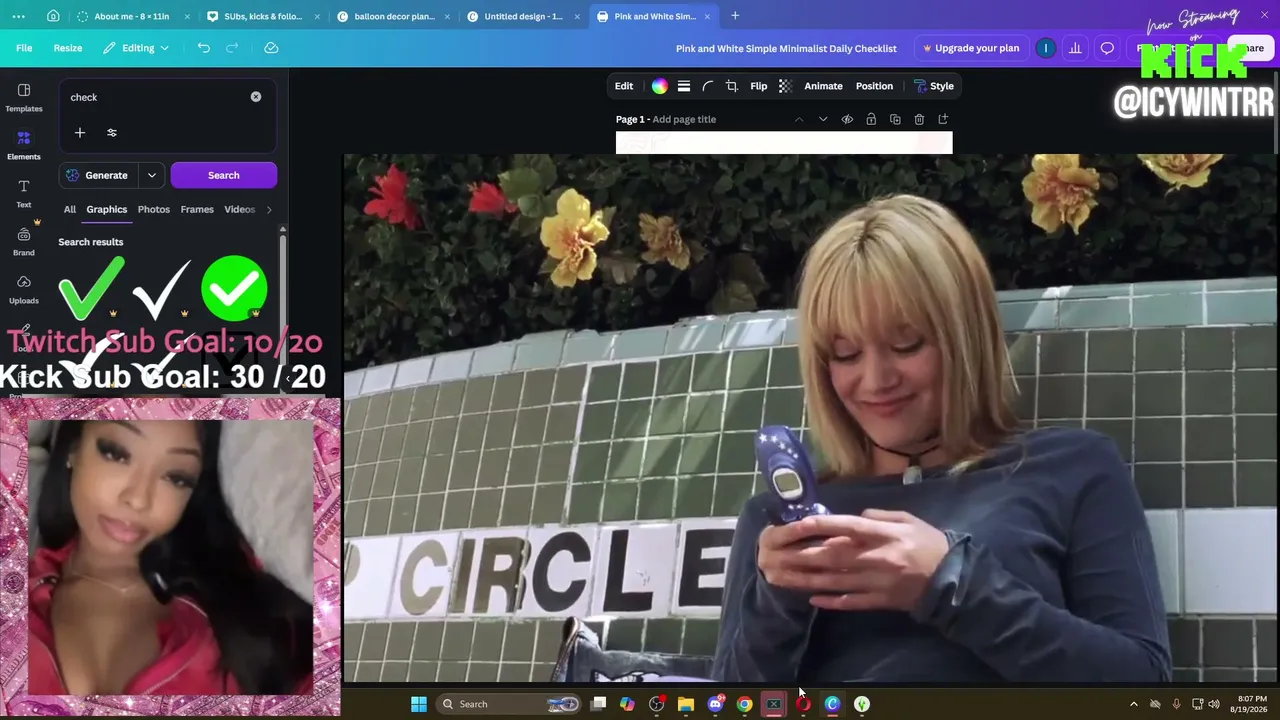Open the transparency checkerboard icon
This screenshot has width=1280, height=720.
(785, 86)
